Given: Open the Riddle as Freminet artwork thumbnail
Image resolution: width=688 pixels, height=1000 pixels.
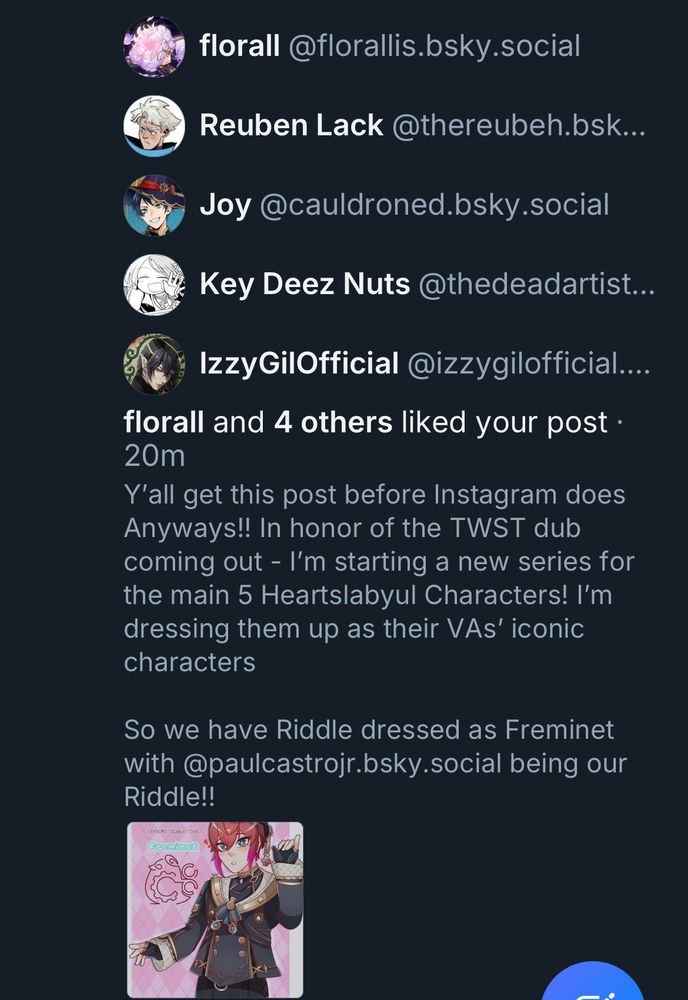Looking at the screenshot, I should (215, 909).
